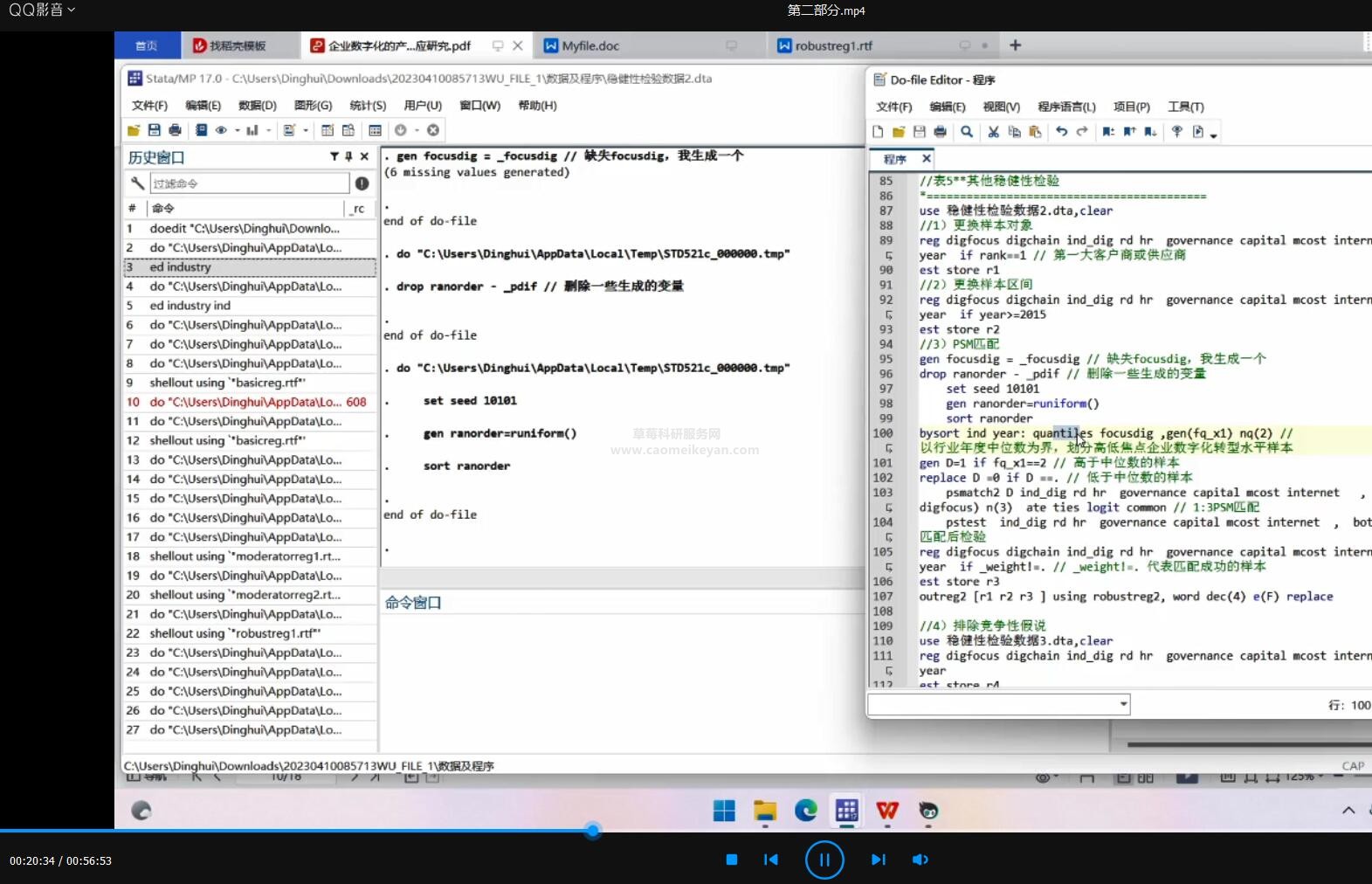Select history row 3 'ed industry'
Screen dimensions: 1372x884
[250, 266]
